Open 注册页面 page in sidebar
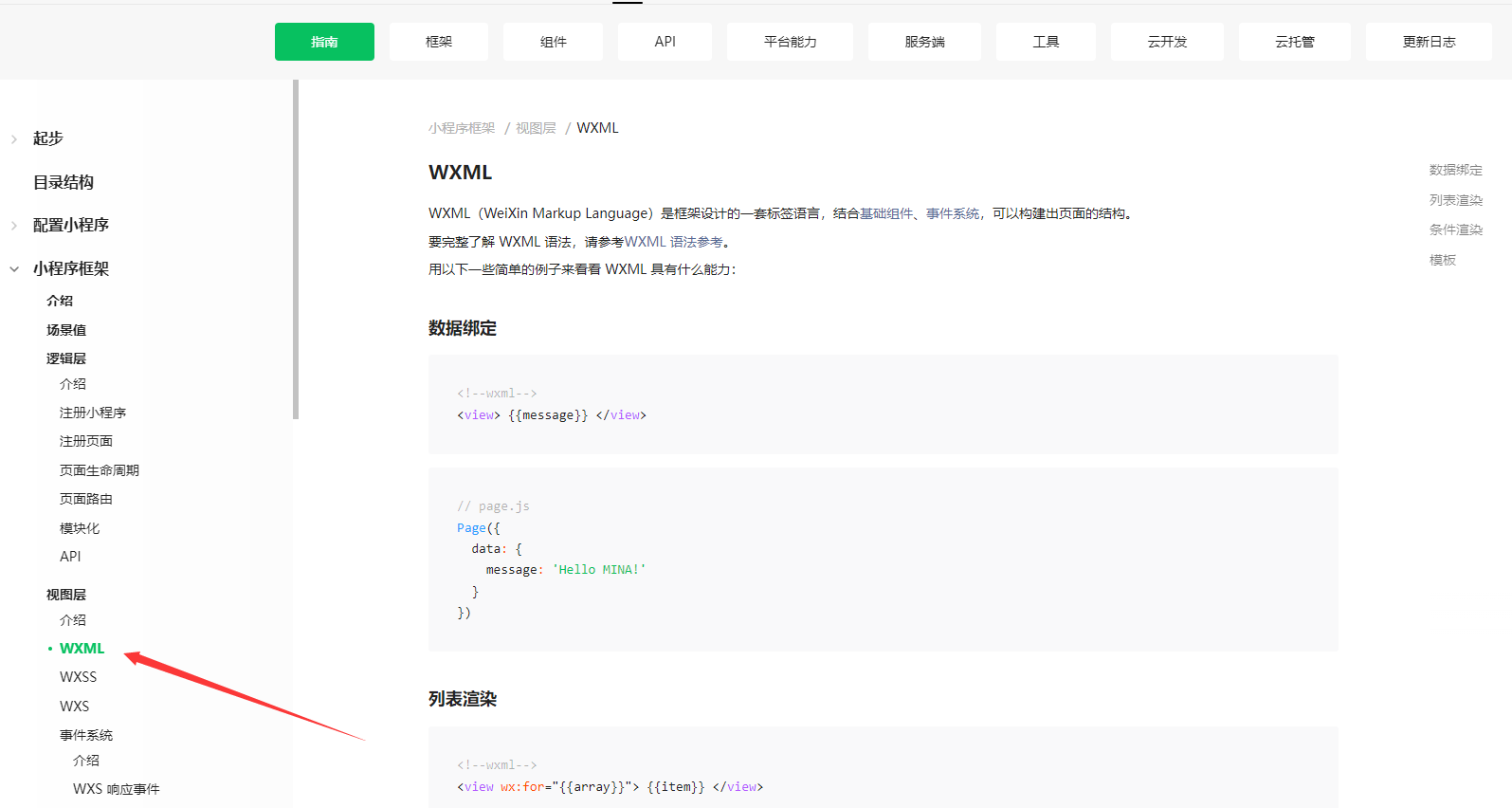This screenshot has height=808, width=1512. click(86, 441)
